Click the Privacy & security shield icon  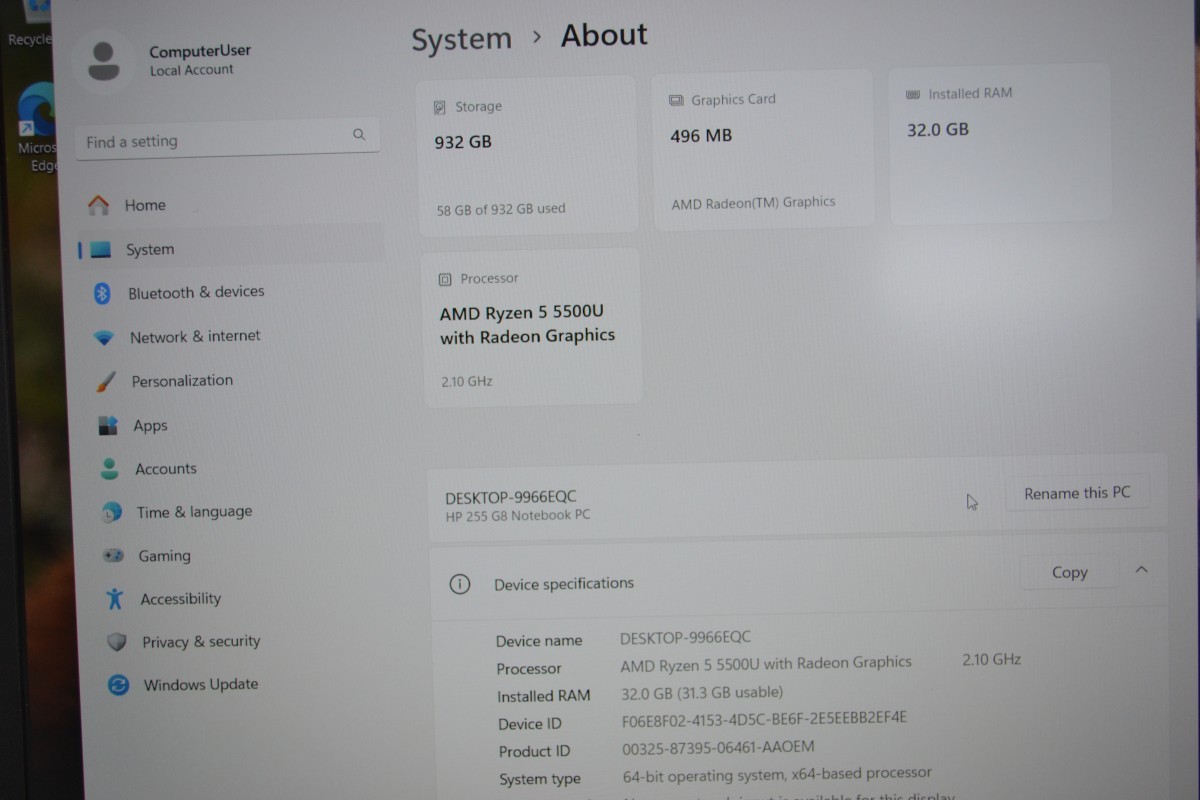tap(117, 642)
